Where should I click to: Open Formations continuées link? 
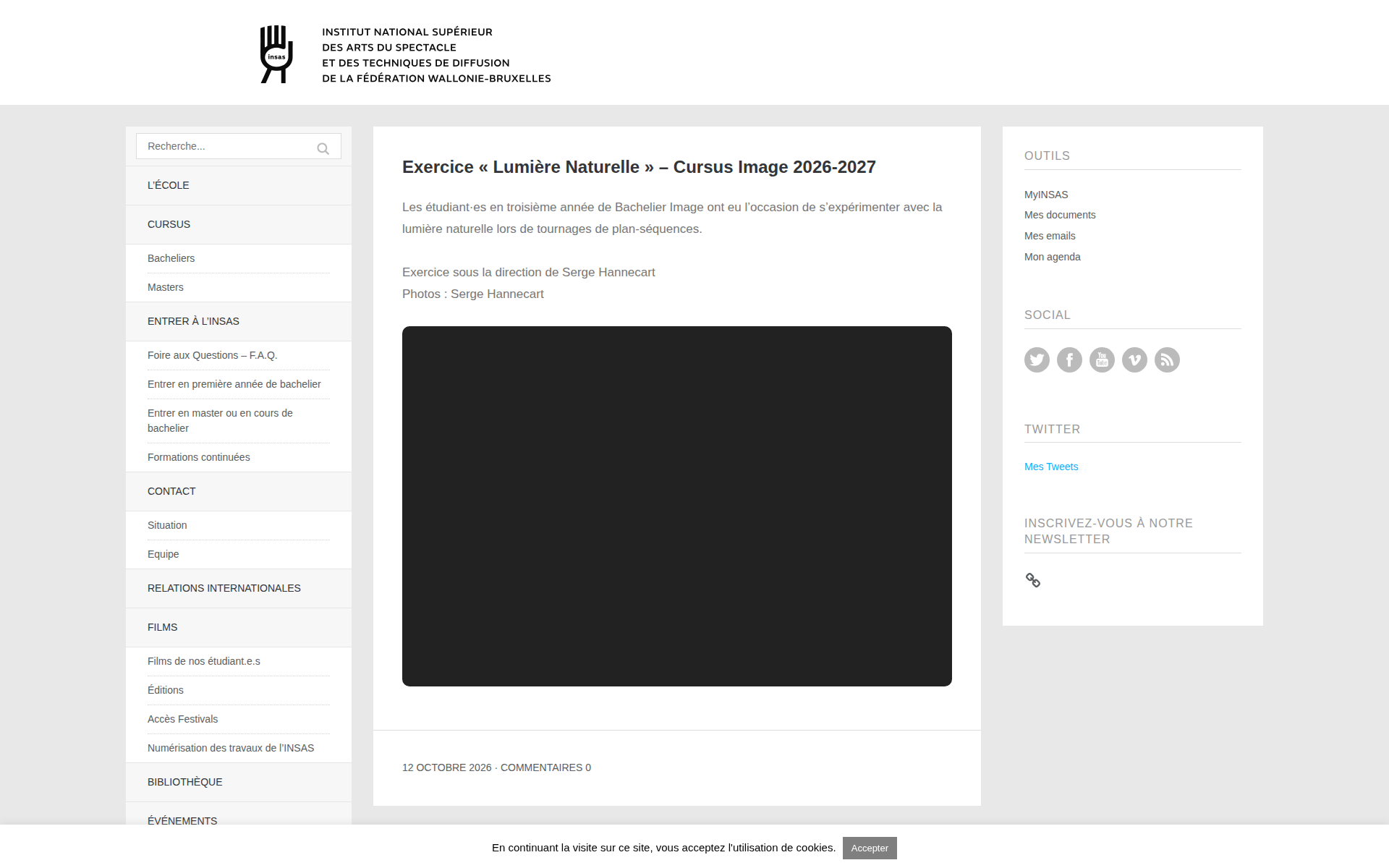[199, 457]
